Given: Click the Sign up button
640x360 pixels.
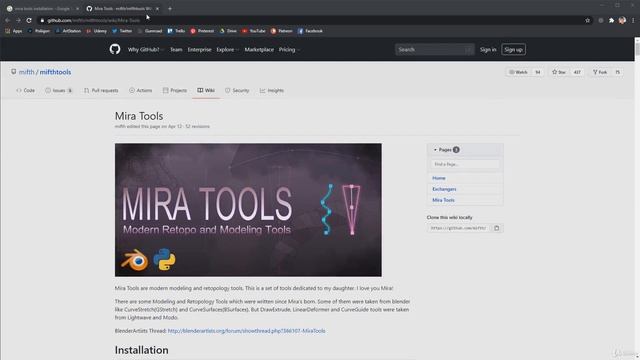Looking at the screenshot, I should click(x=513, y=49).
